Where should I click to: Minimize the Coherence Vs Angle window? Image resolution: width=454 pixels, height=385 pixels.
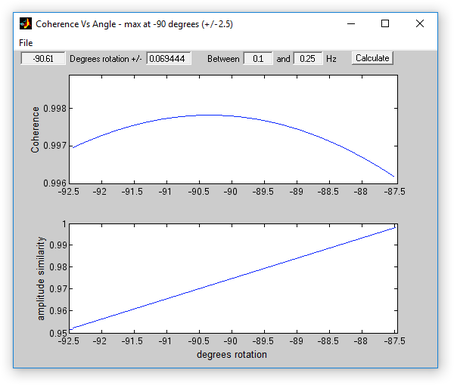[x=351, y=24]
